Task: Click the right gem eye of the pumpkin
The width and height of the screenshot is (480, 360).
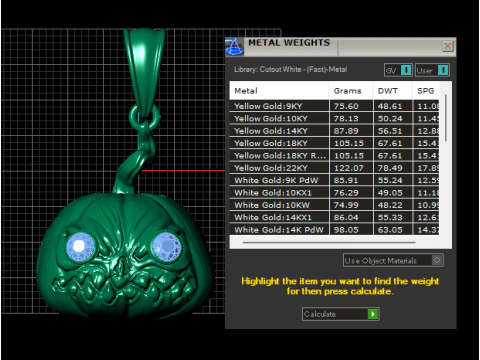Action: [x=166, y=247]
